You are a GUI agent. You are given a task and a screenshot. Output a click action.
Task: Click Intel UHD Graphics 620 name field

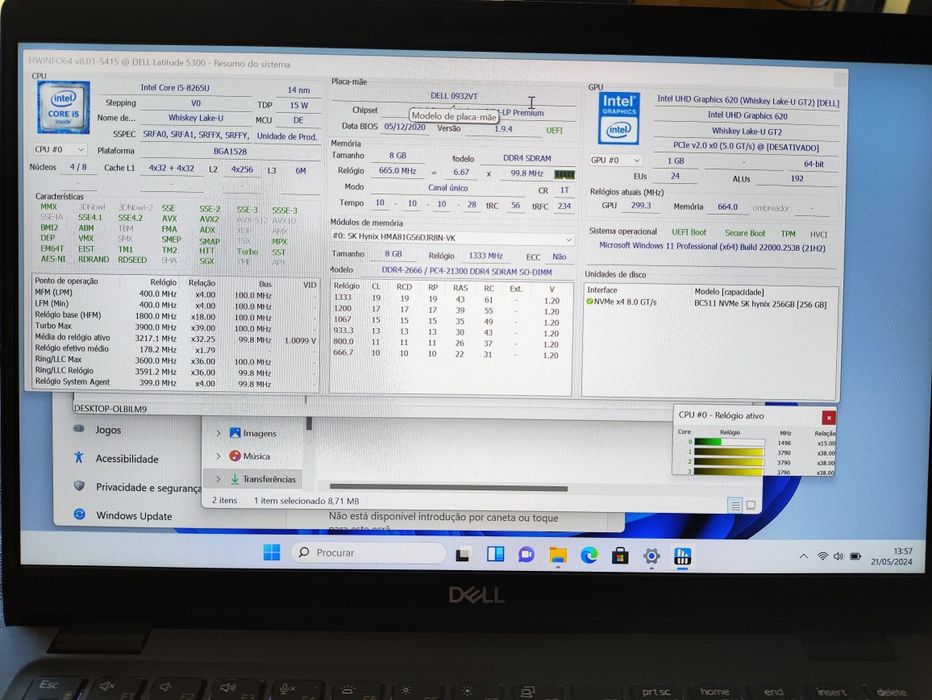tap(747, 116)
